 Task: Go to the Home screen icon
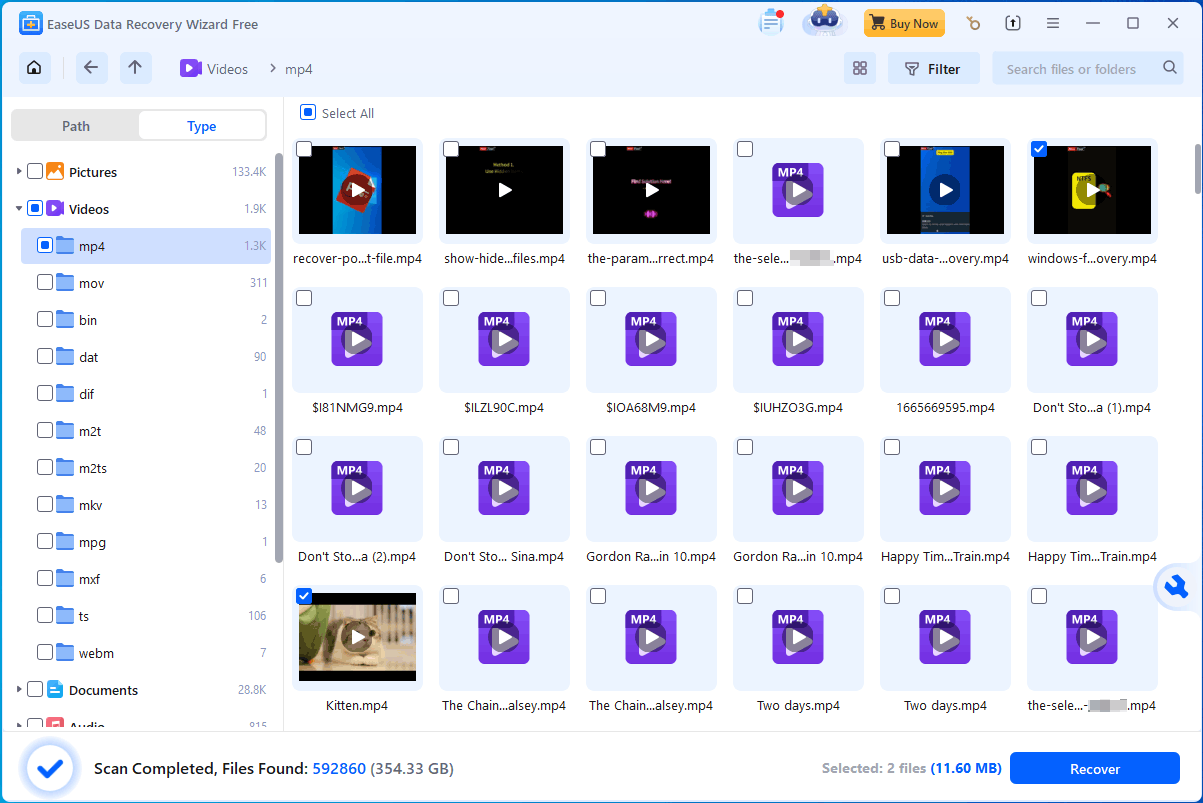[34, 68]
